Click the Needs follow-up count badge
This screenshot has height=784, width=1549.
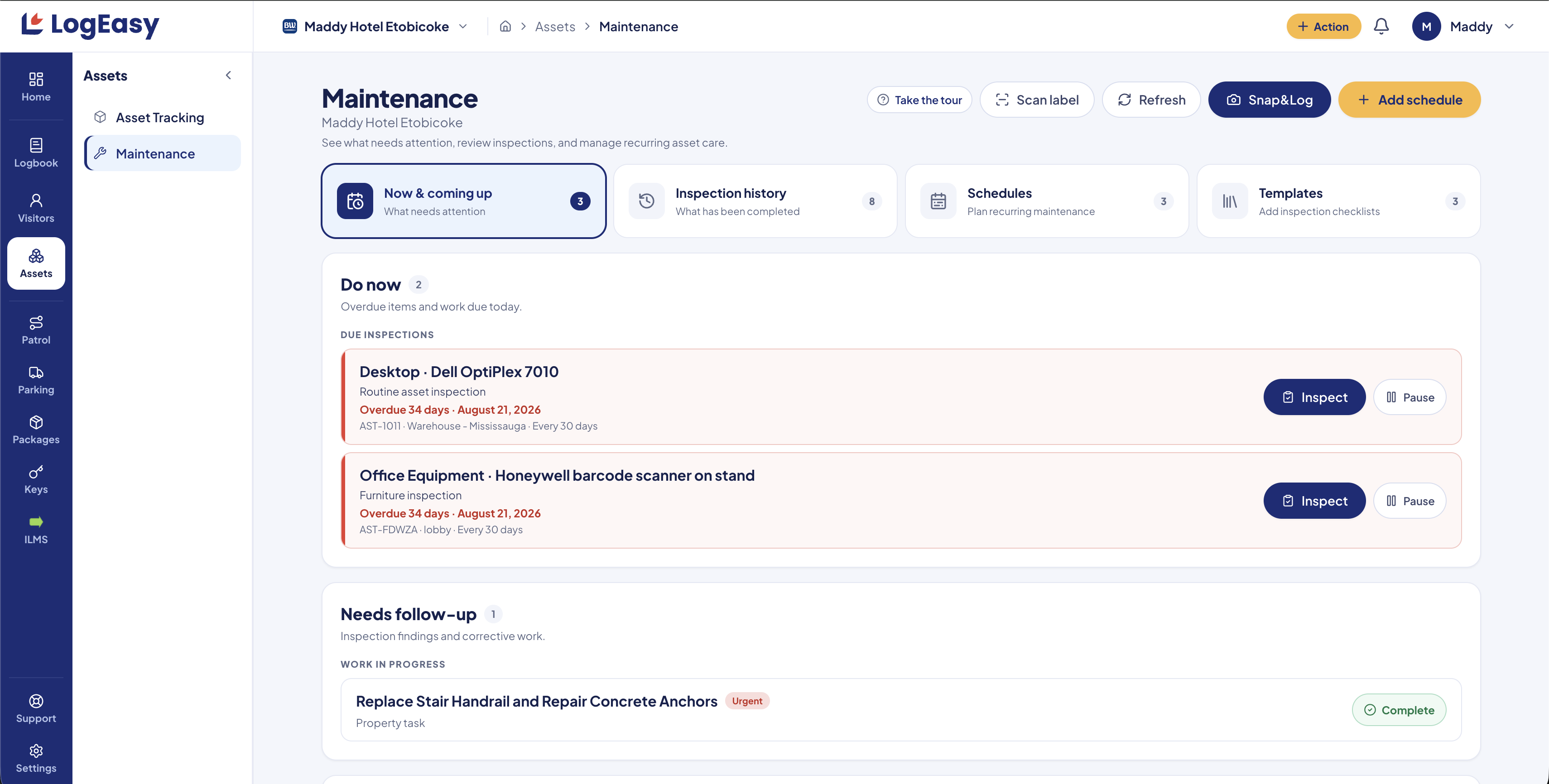[x=493, y=614]
